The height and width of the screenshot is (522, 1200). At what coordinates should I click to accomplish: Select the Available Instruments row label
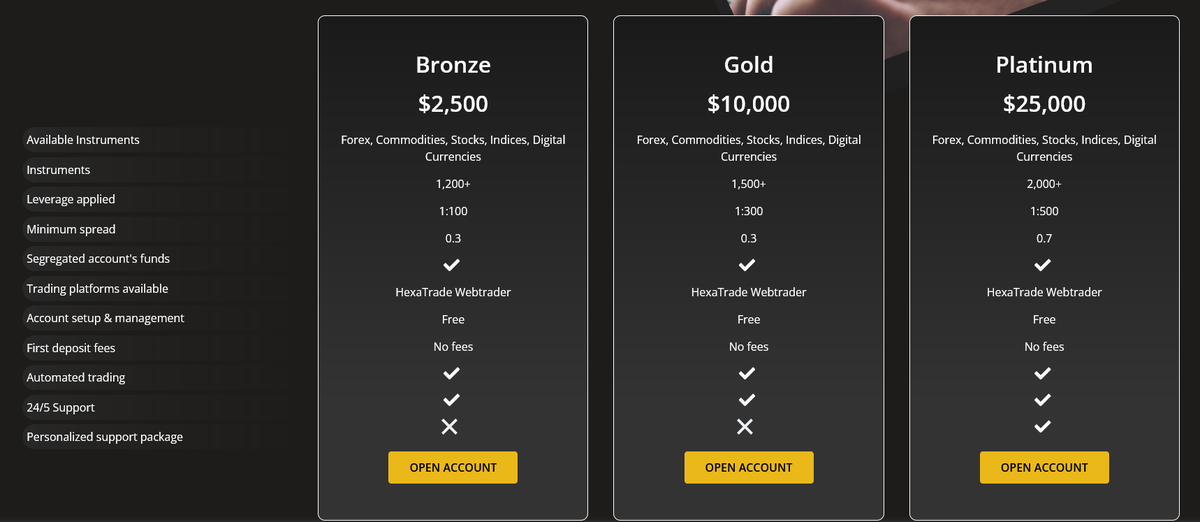83,140
